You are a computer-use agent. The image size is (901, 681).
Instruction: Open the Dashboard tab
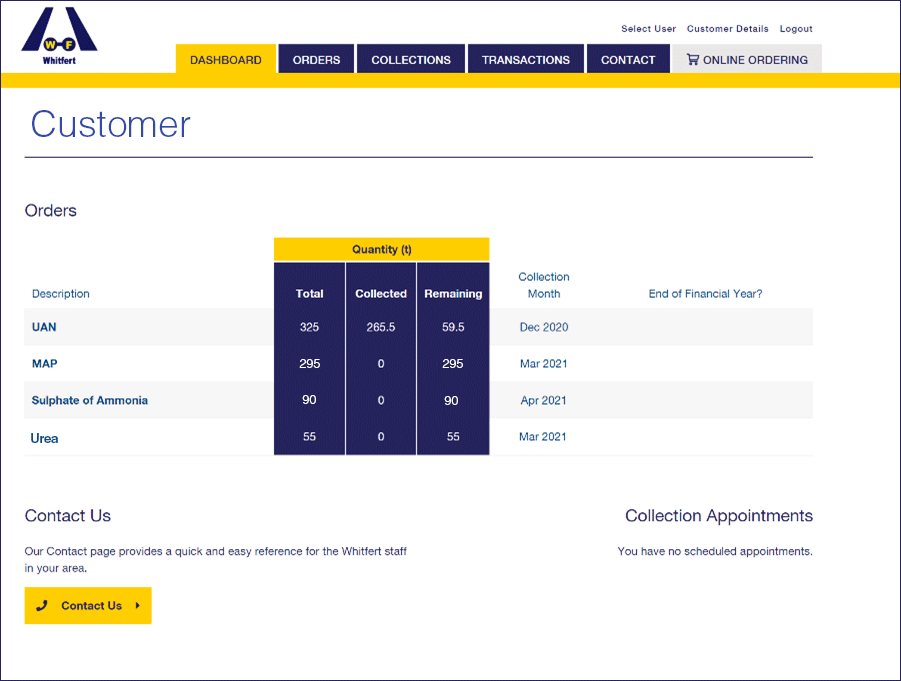point(226,59)
